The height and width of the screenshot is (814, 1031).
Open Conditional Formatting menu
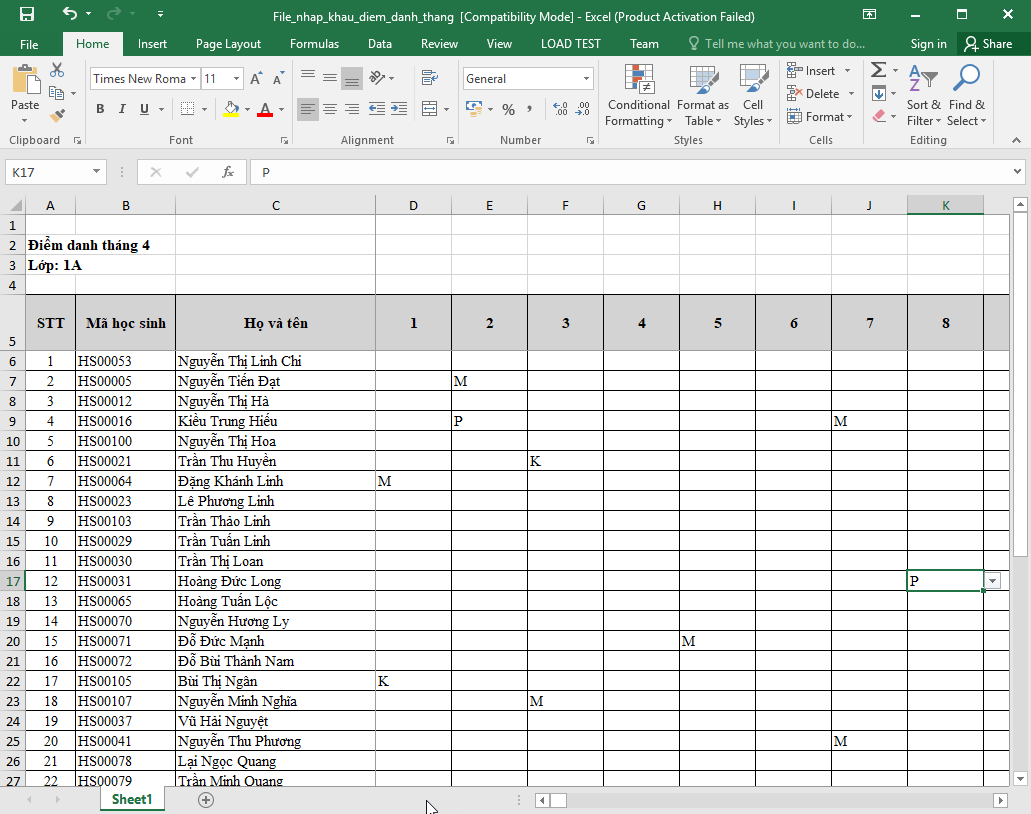coord(638,95)
